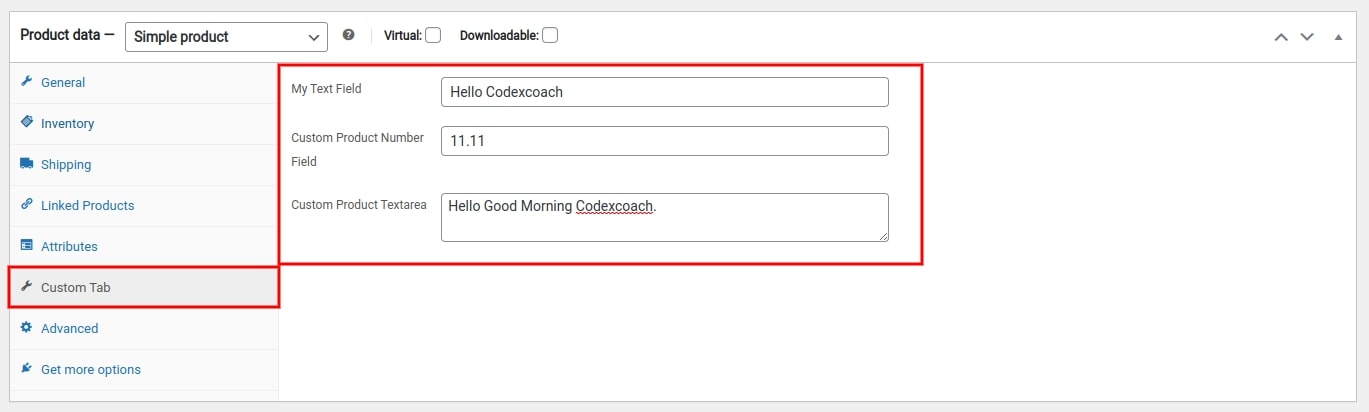Click the wrench icon beside General

point(27,82)
